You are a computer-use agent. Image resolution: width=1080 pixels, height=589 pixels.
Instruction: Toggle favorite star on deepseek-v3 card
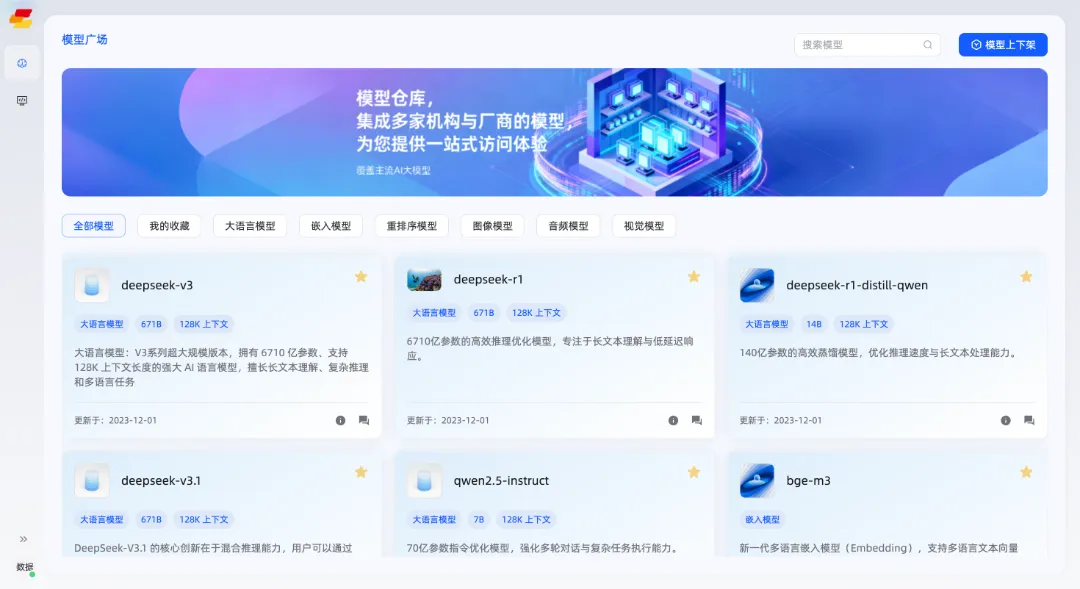tap(361, 277)
